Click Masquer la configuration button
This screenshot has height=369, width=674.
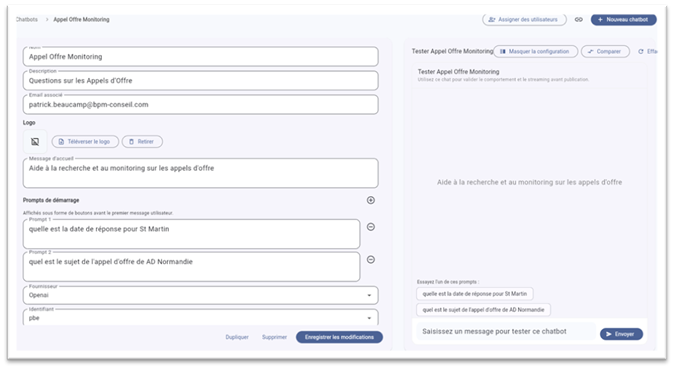click(535, 51)
